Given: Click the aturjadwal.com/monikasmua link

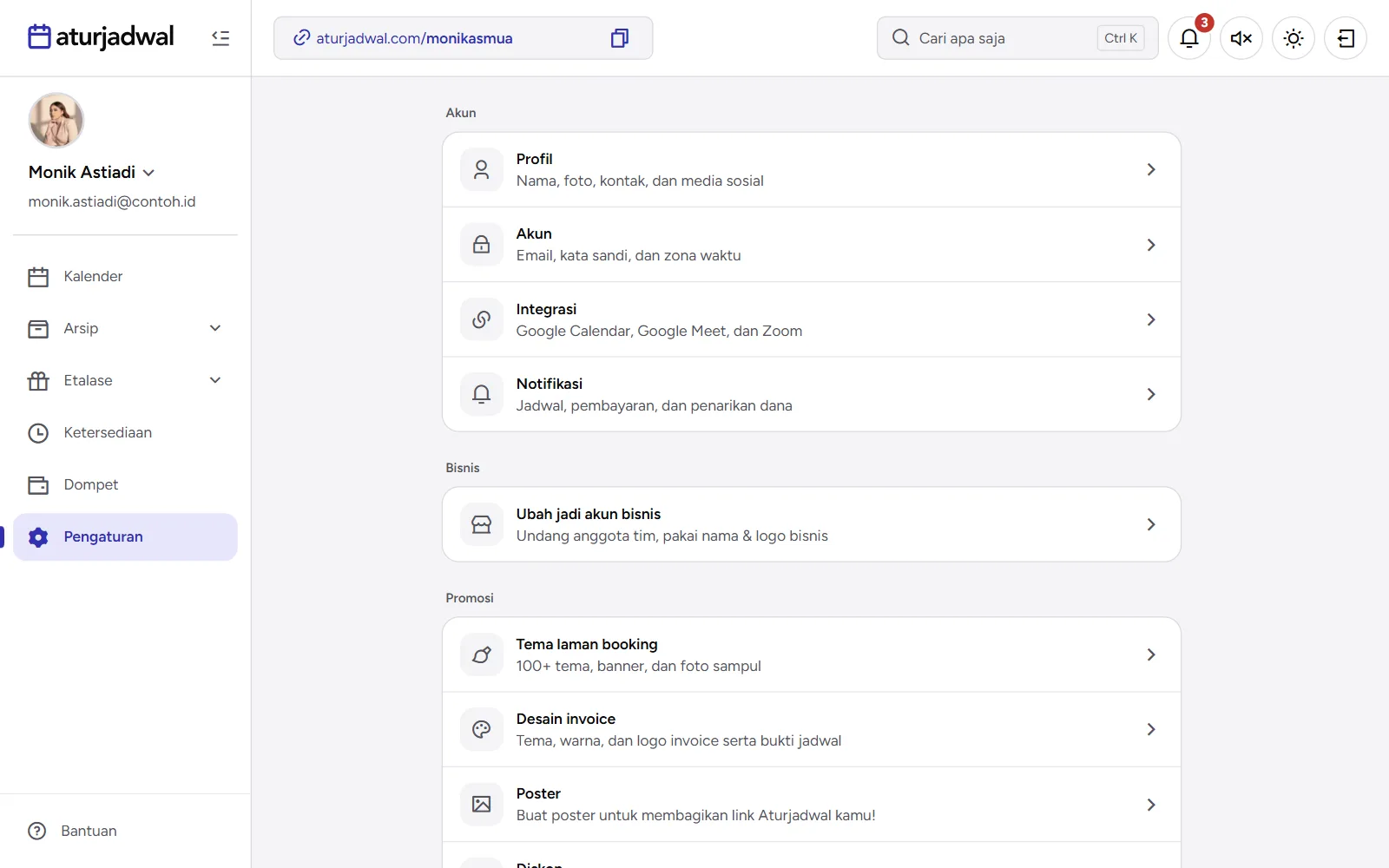Looking at the screenshot, I should tap(414, 38).
